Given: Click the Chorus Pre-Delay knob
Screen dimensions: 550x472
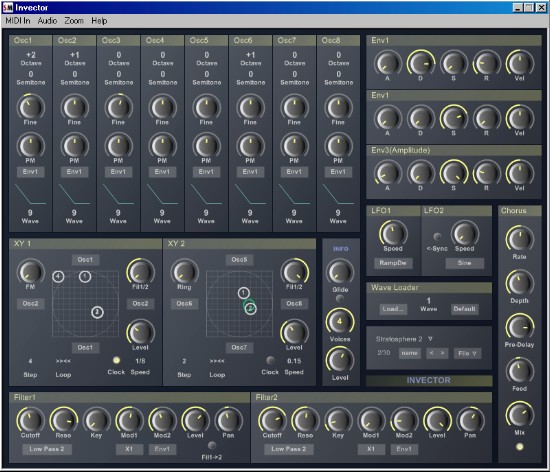Looking at the screenshot, I should pyautogui.click(x=519, y=327).
